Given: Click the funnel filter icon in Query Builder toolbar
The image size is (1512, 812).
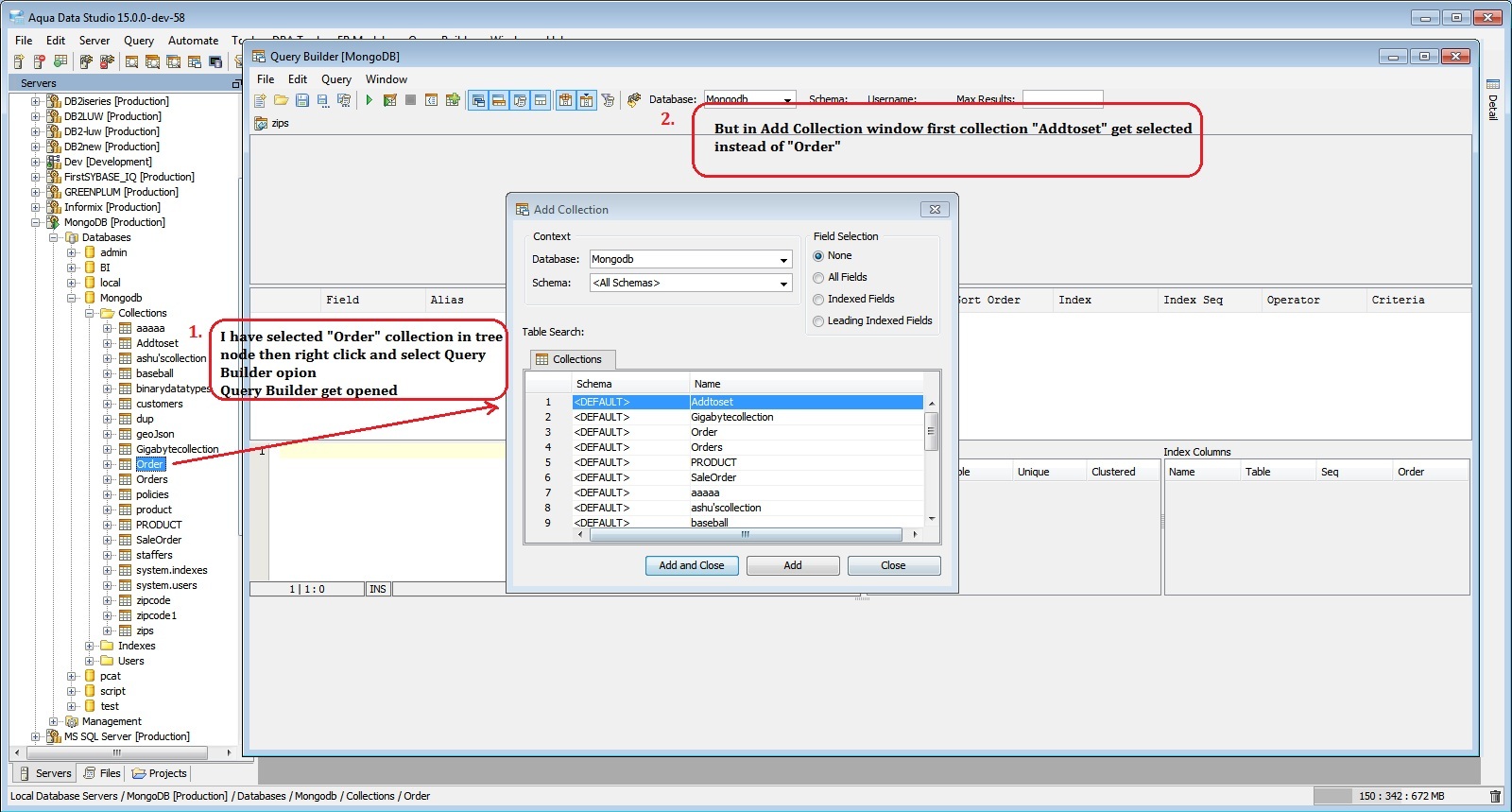Looking at the screenshot, I should pos(608,99).
